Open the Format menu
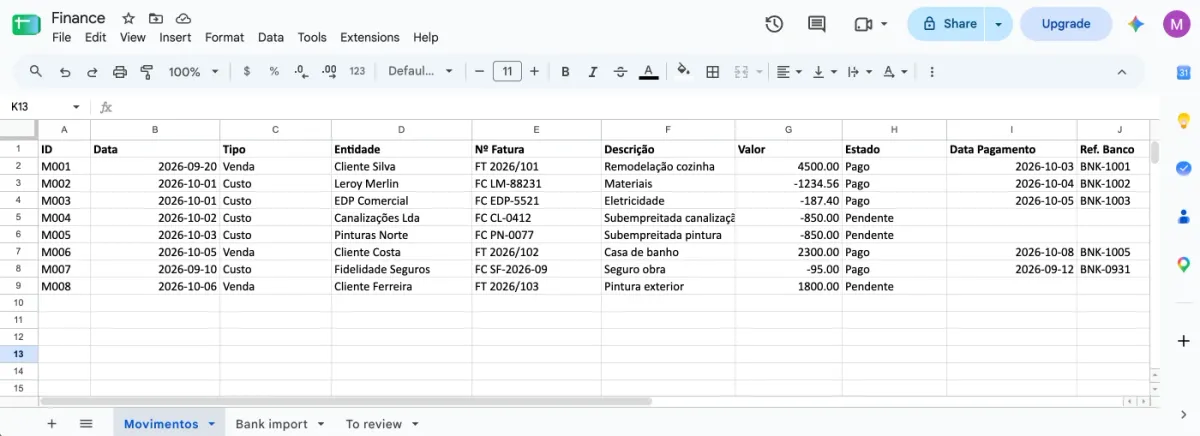Viewport: 1200px width, 436px height. (224, 37)
